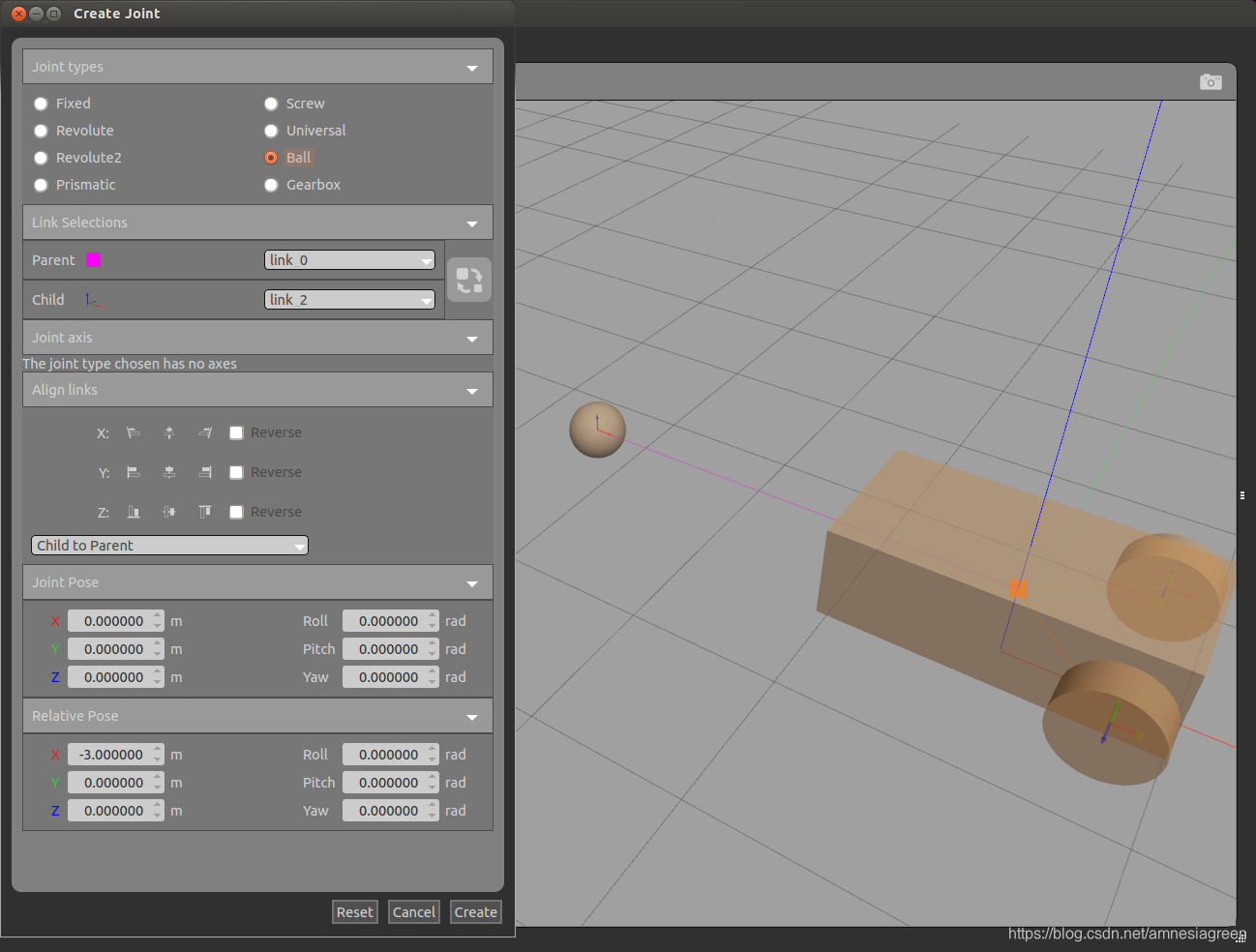Select the Fixed joint type
1256x952 pixels.
click(41, 104)
